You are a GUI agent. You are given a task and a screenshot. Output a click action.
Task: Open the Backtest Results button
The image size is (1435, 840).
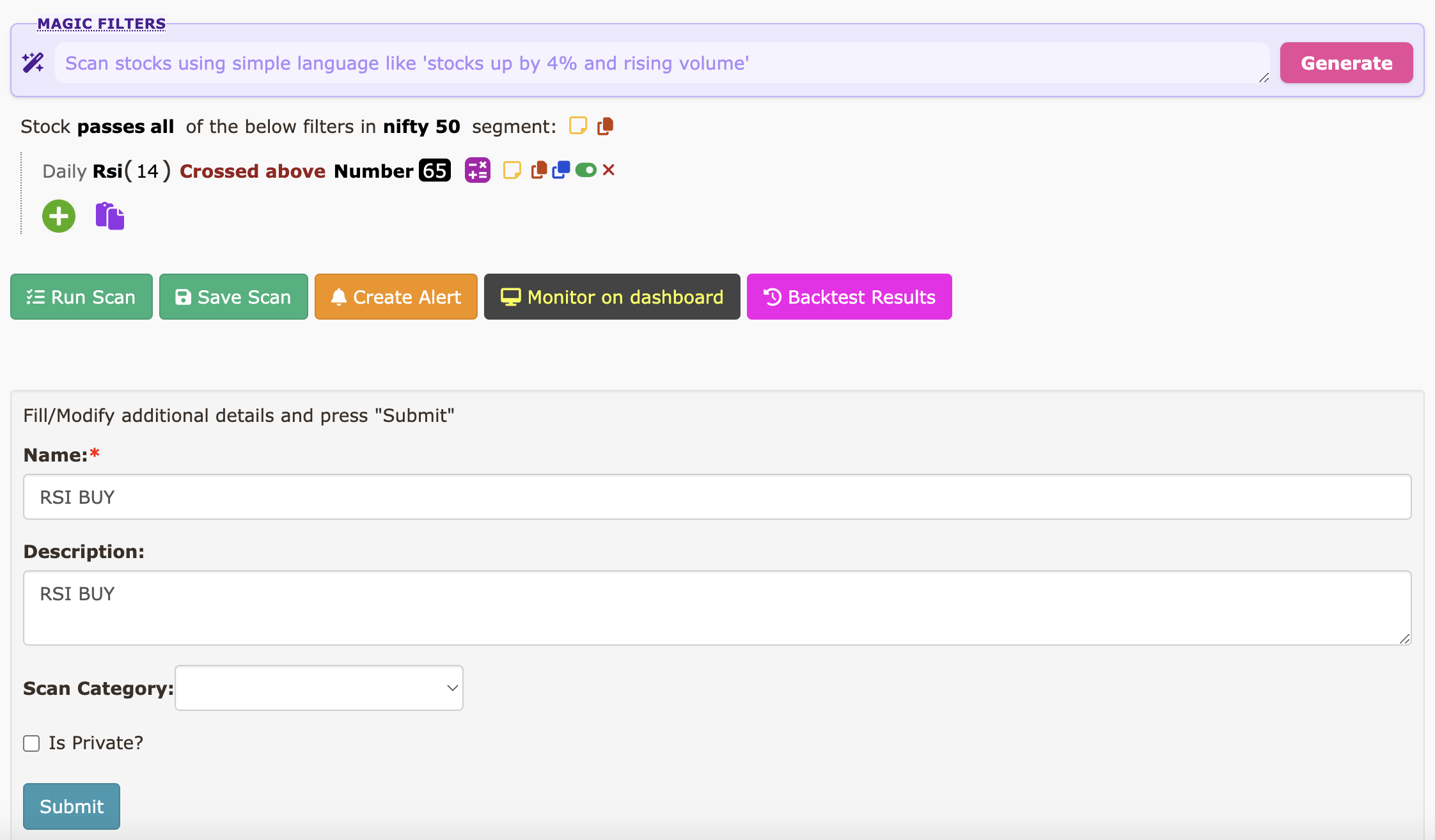849,297
